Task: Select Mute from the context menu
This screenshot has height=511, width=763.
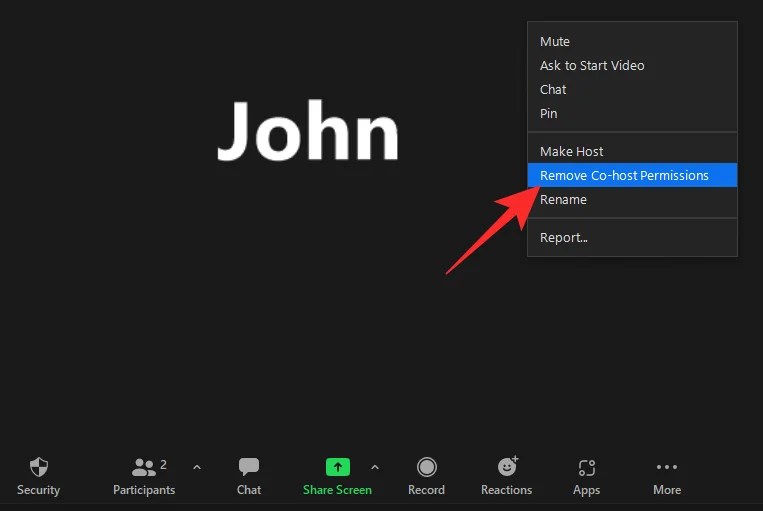Action: coord(555,42)
